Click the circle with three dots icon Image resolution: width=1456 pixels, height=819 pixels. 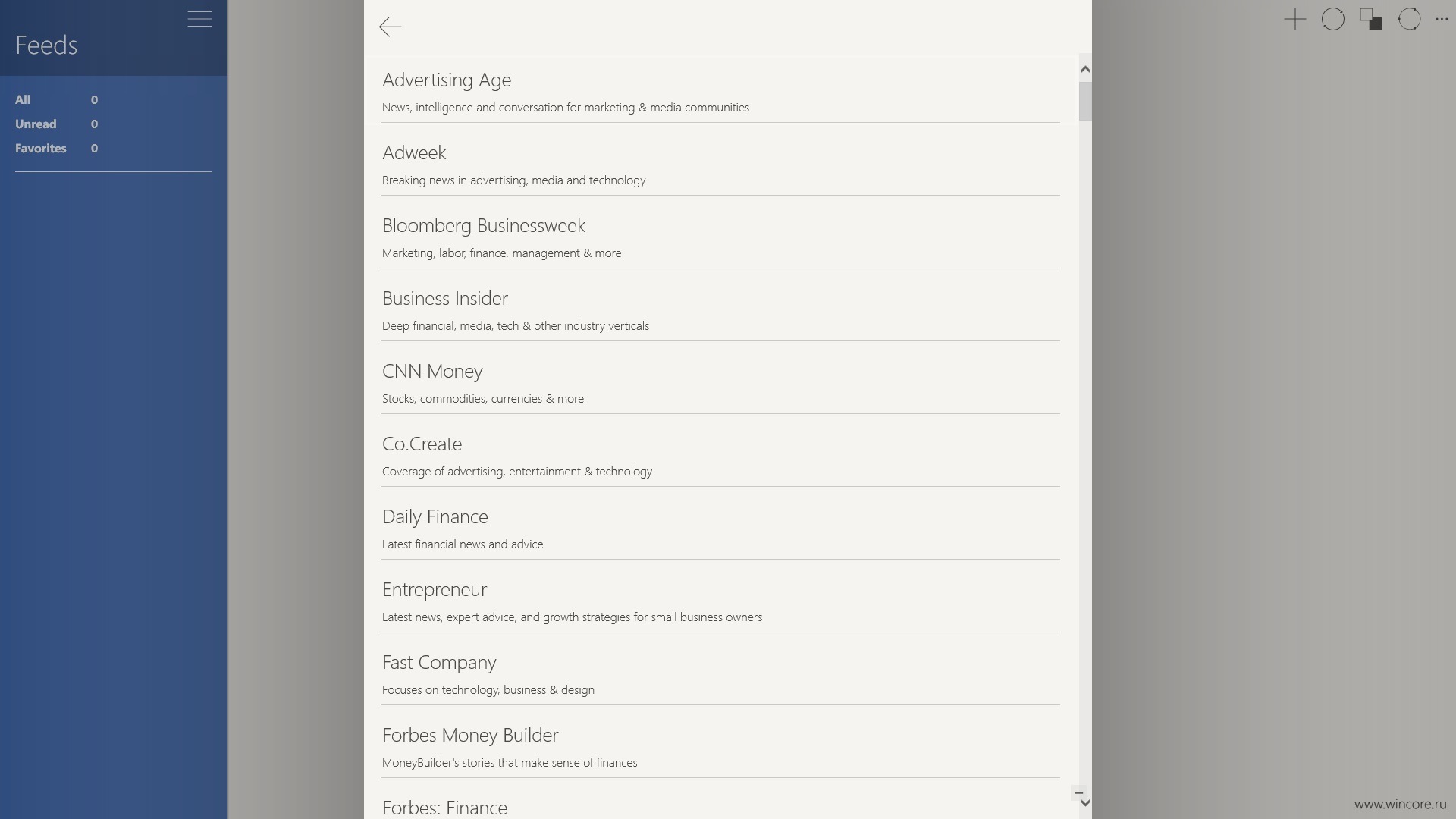[1409, 19]
